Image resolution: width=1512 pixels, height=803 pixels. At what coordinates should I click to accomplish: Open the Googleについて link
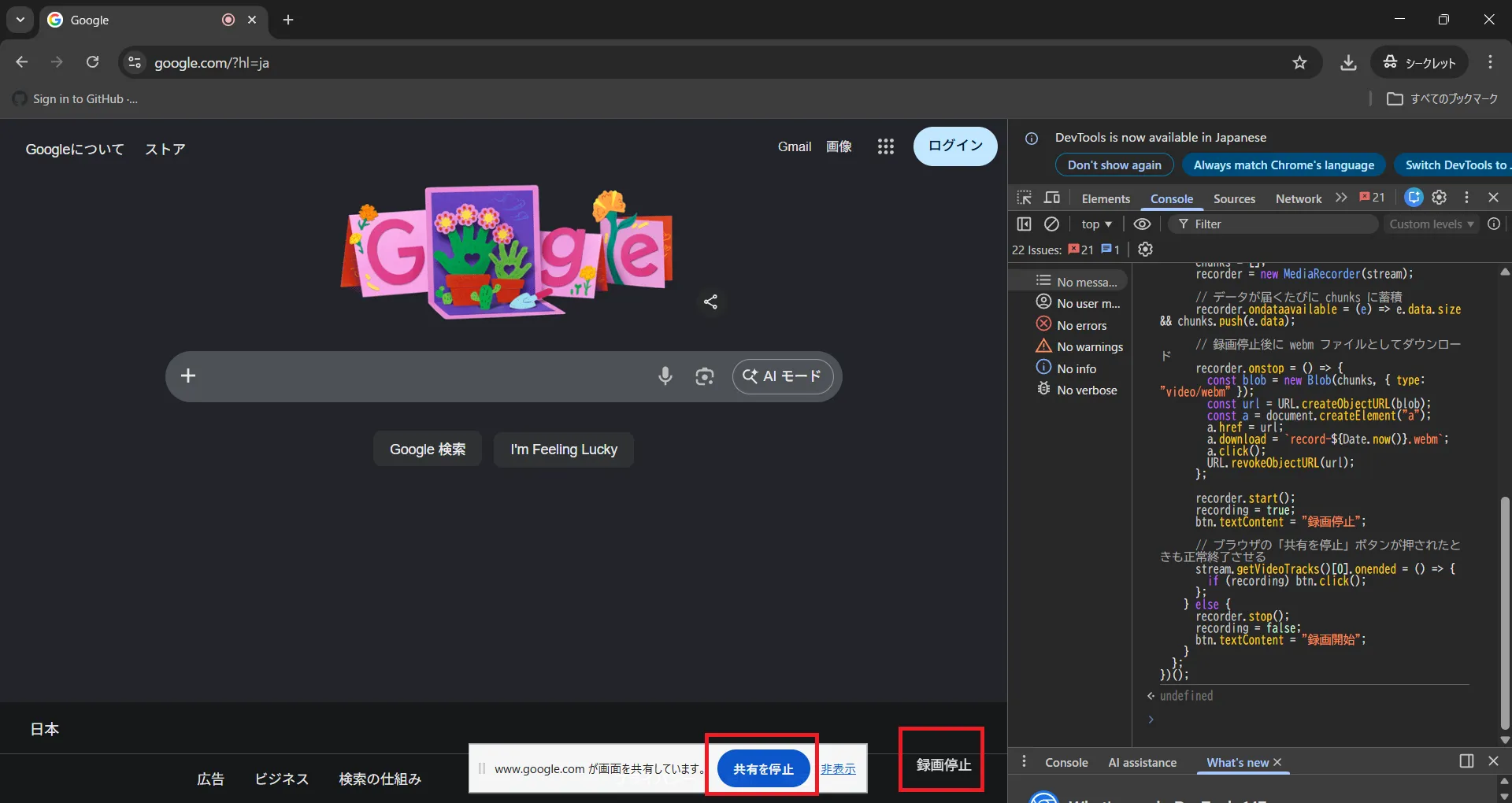75,150
